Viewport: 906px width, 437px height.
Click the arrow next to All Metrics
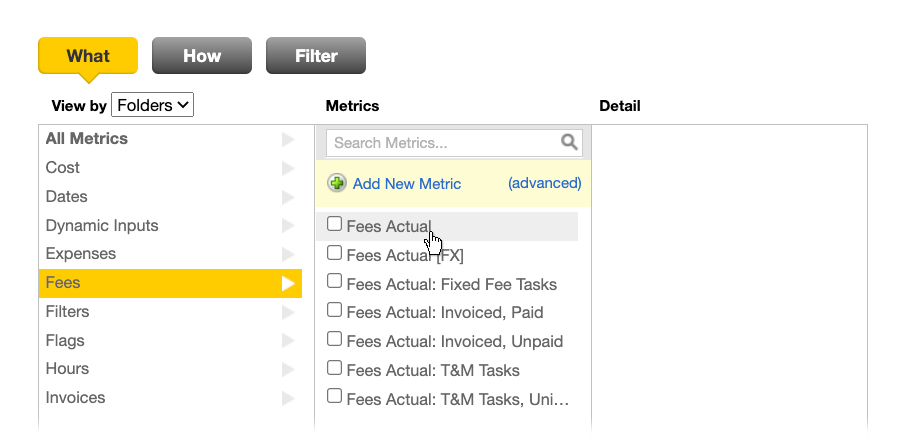[x=288, y=139]
